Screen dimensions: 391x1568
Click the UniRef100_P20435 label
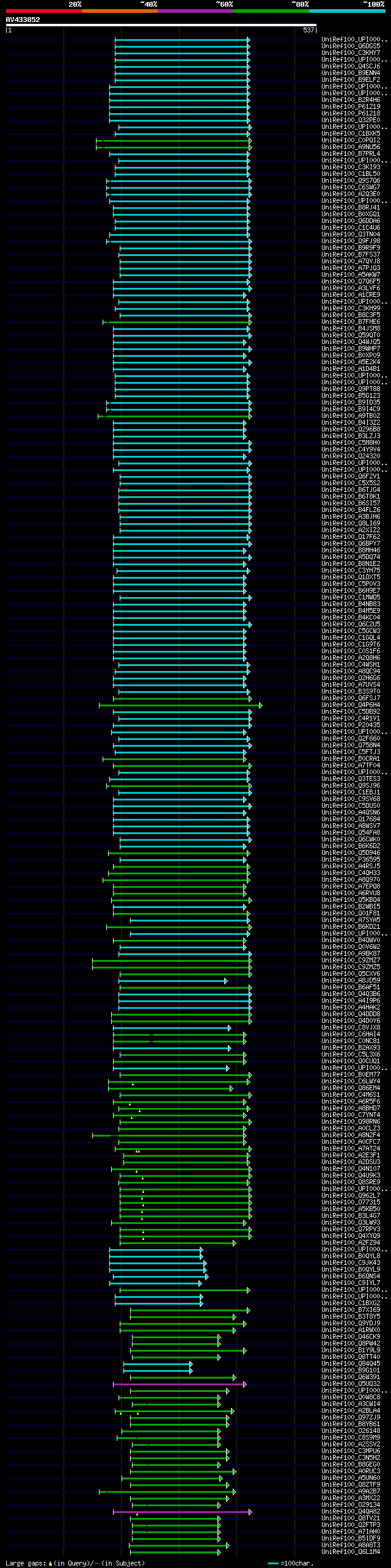pos(351,725)
